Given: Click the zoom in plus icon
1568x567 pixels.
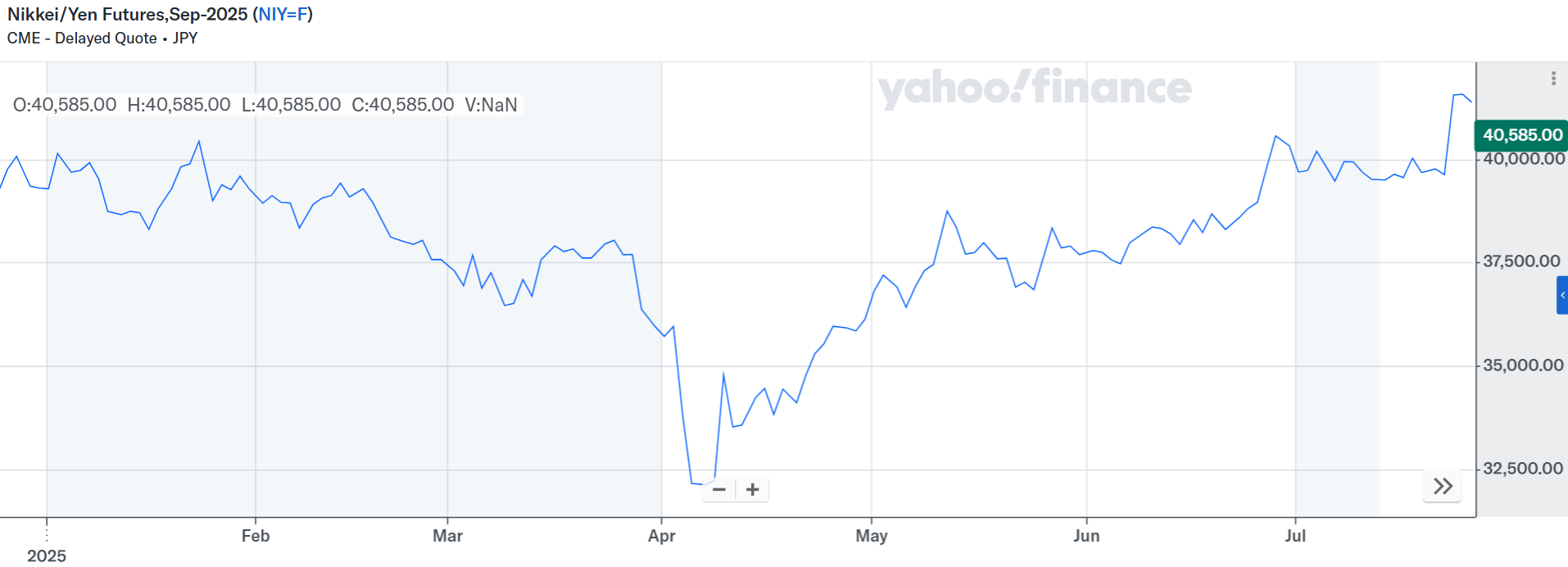Looking at the screenshot, I should [753, 490].
